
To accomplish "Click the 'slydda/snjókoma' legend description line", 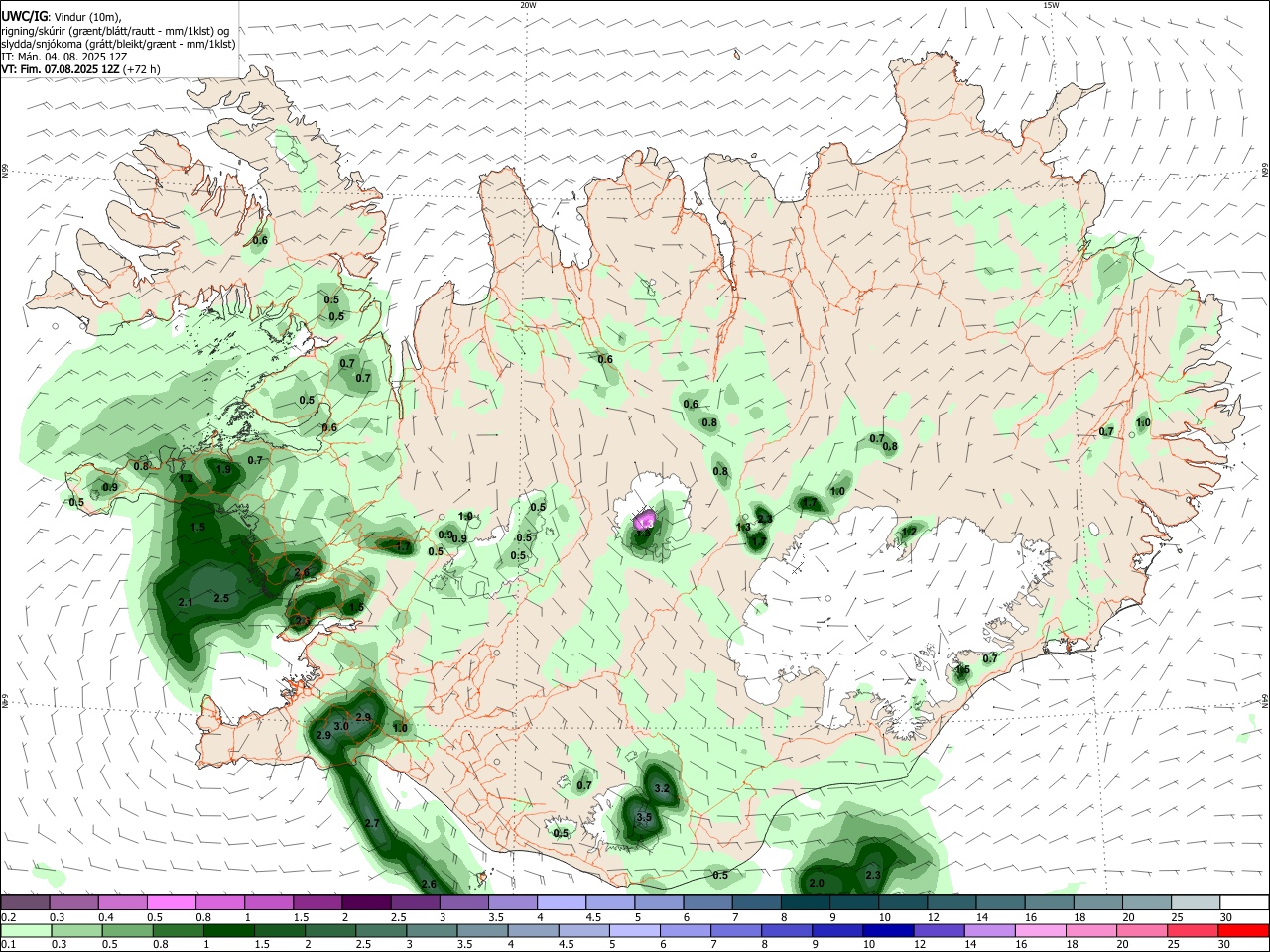I will click(118, 44).
